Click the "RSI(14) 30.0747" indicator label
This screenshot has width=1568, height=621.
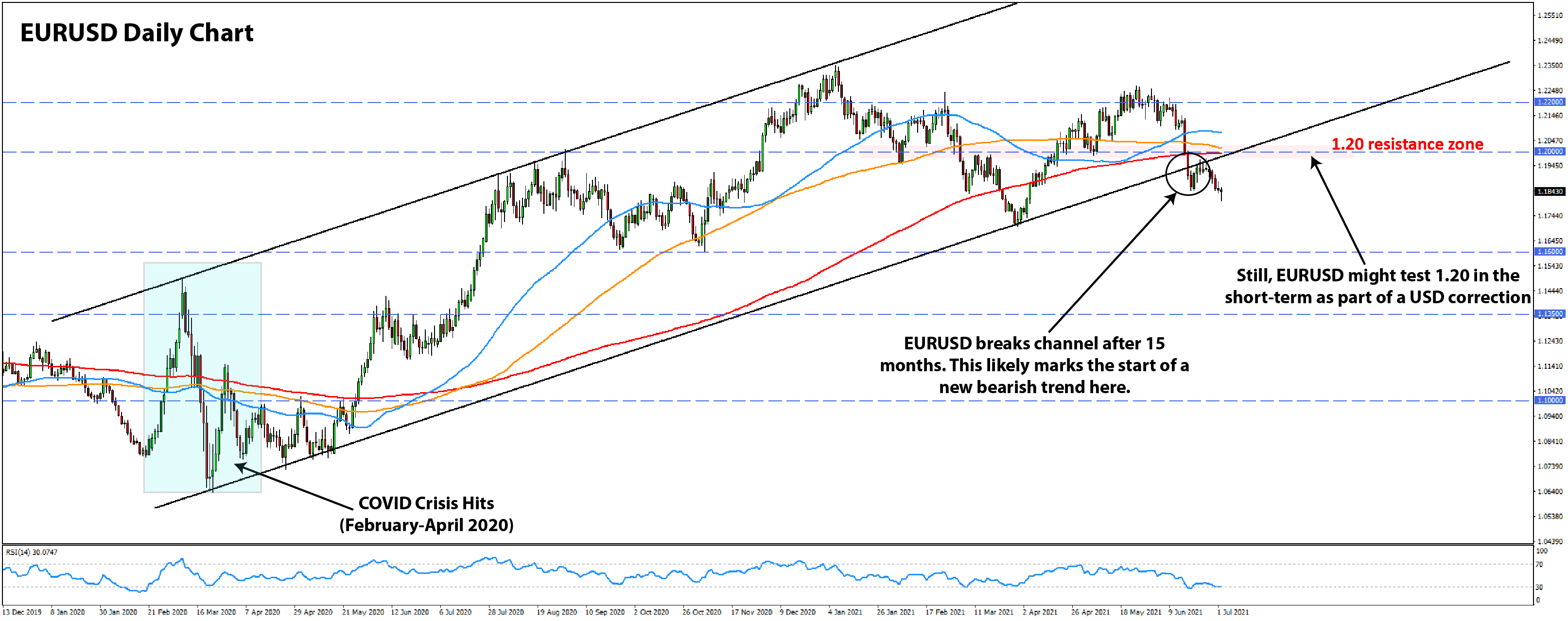[32, 552]
